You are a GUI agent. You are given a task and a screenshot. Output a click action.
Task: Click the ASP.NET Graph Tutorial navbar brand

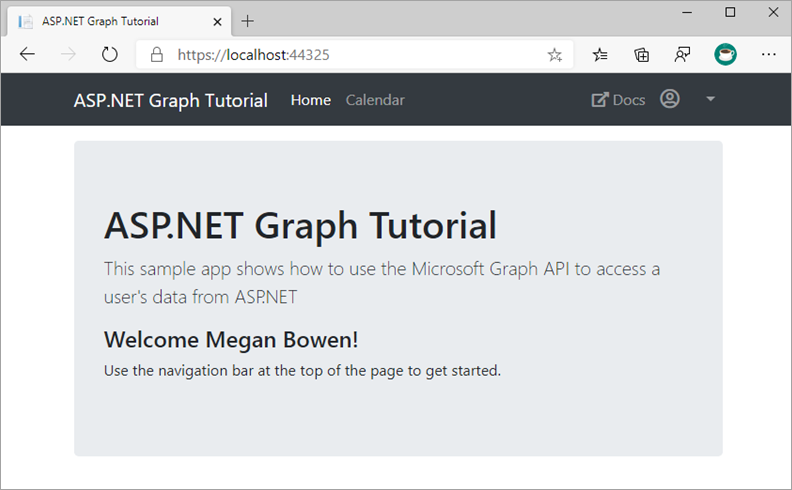pyautogui.click(x=171, y=101)
